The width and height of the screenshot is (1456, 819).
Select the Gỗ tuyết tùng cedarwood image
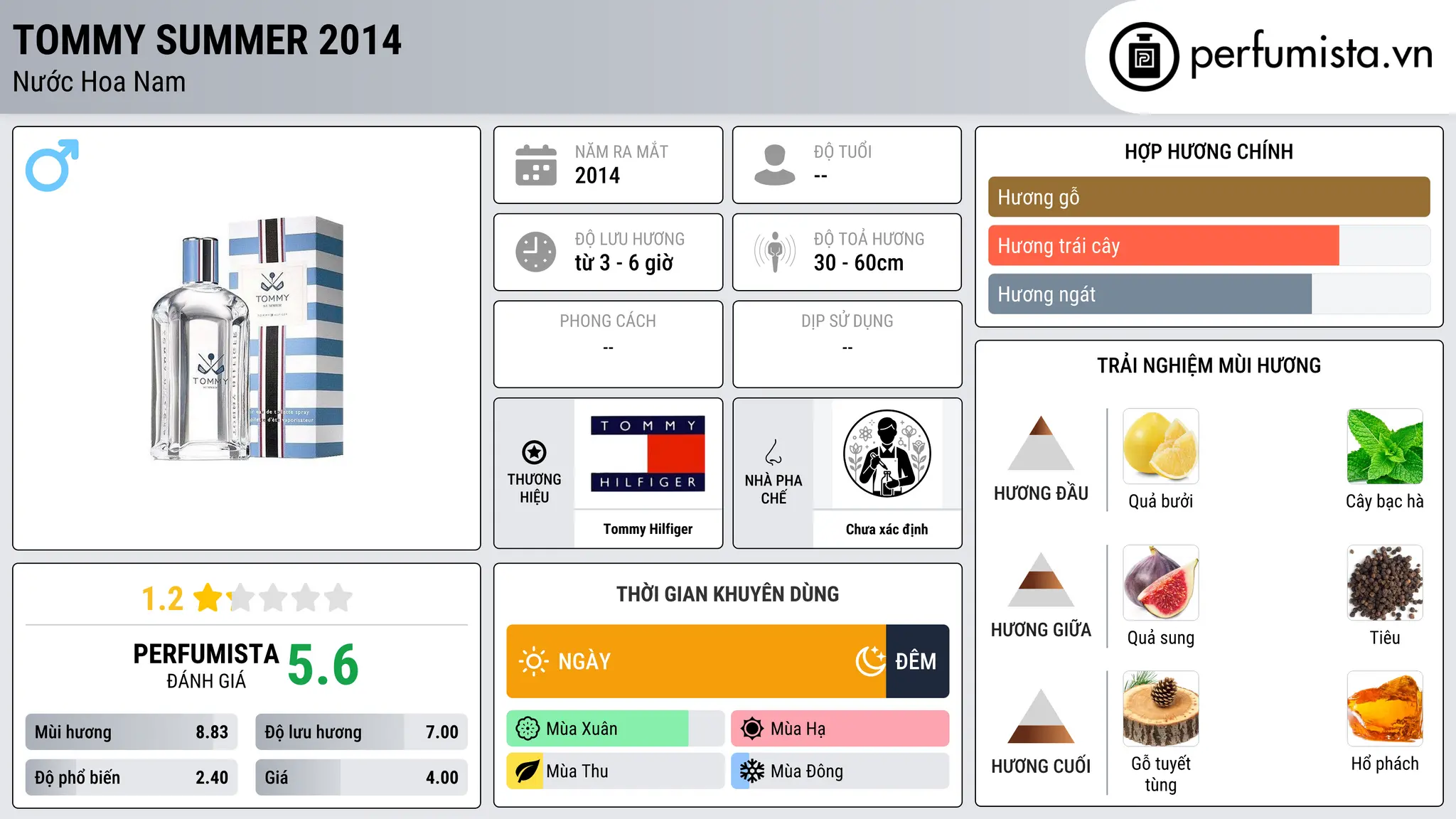1160,709
